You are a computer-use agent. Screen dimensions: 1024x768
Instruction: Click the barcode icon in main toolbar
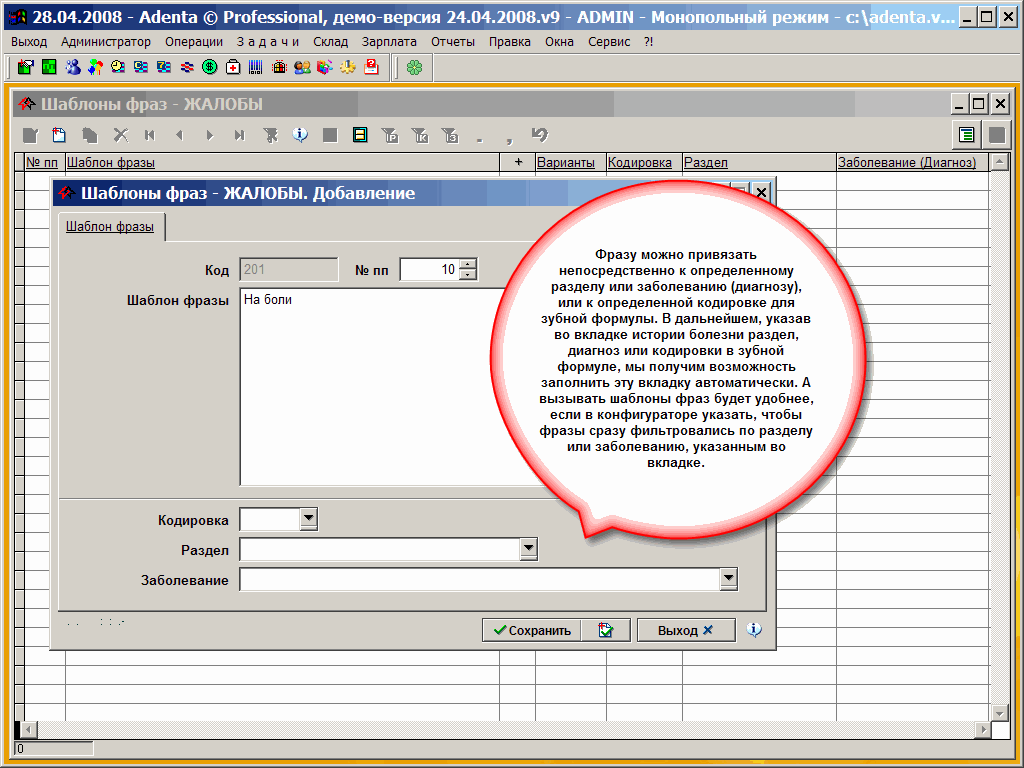pos(256,67)
